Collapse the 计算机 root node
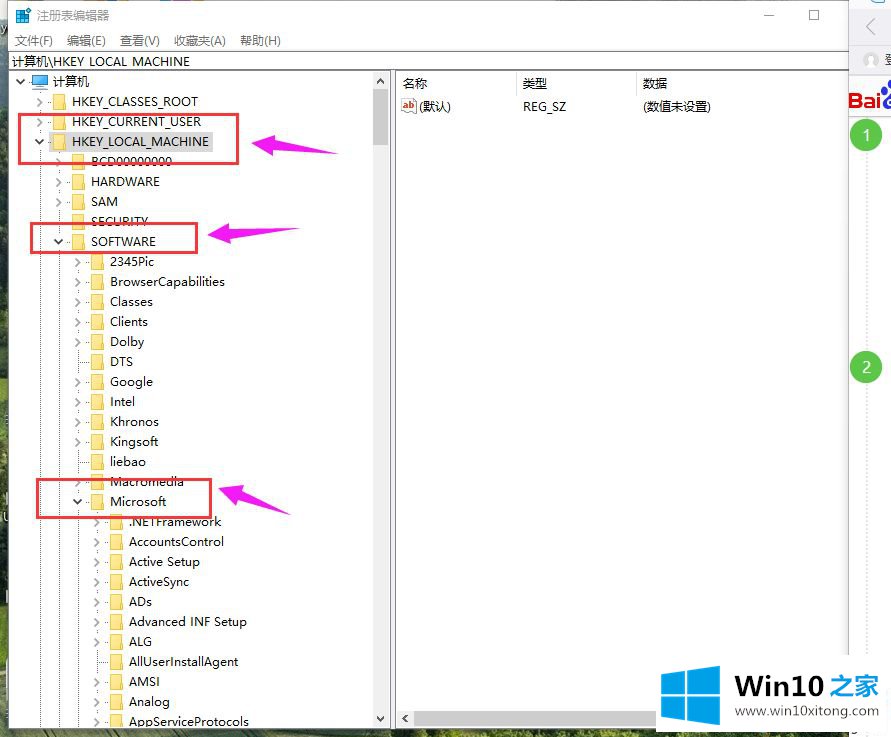This screenshot has width=891, height=737. tap(20, 81)
